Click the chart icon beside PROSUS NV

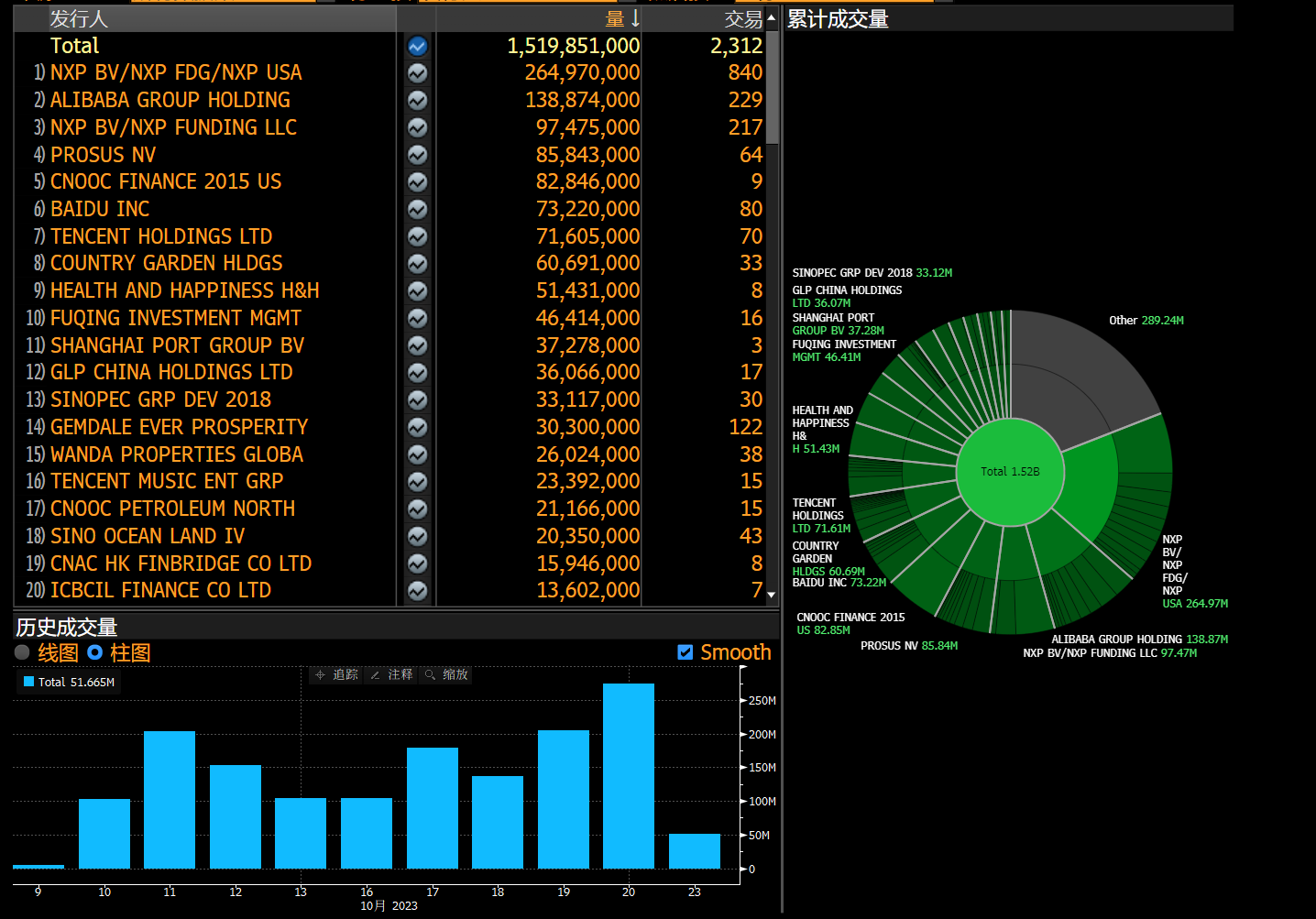point(417,155)
